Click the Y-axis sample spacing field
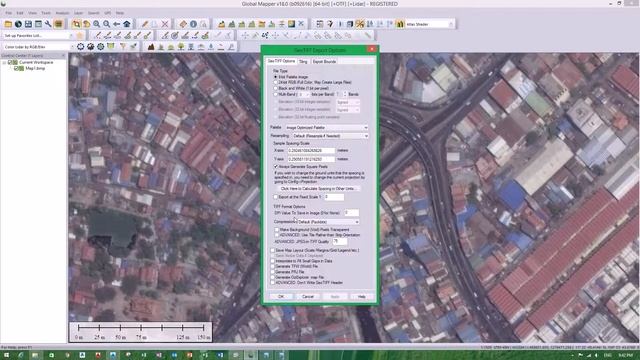The width and height of the screenshot is (640, 360). tap(311, 159)
